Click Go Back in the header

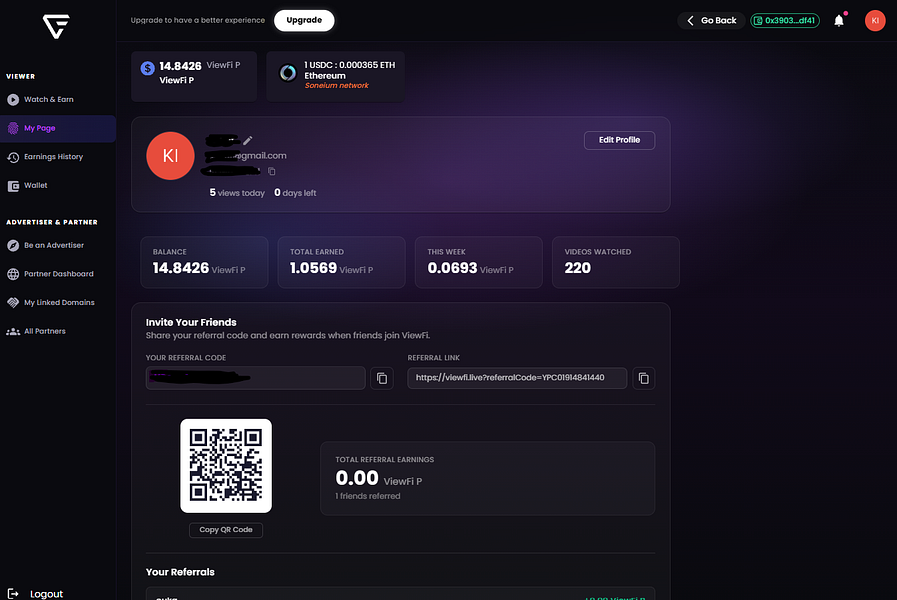click(711, 21)
